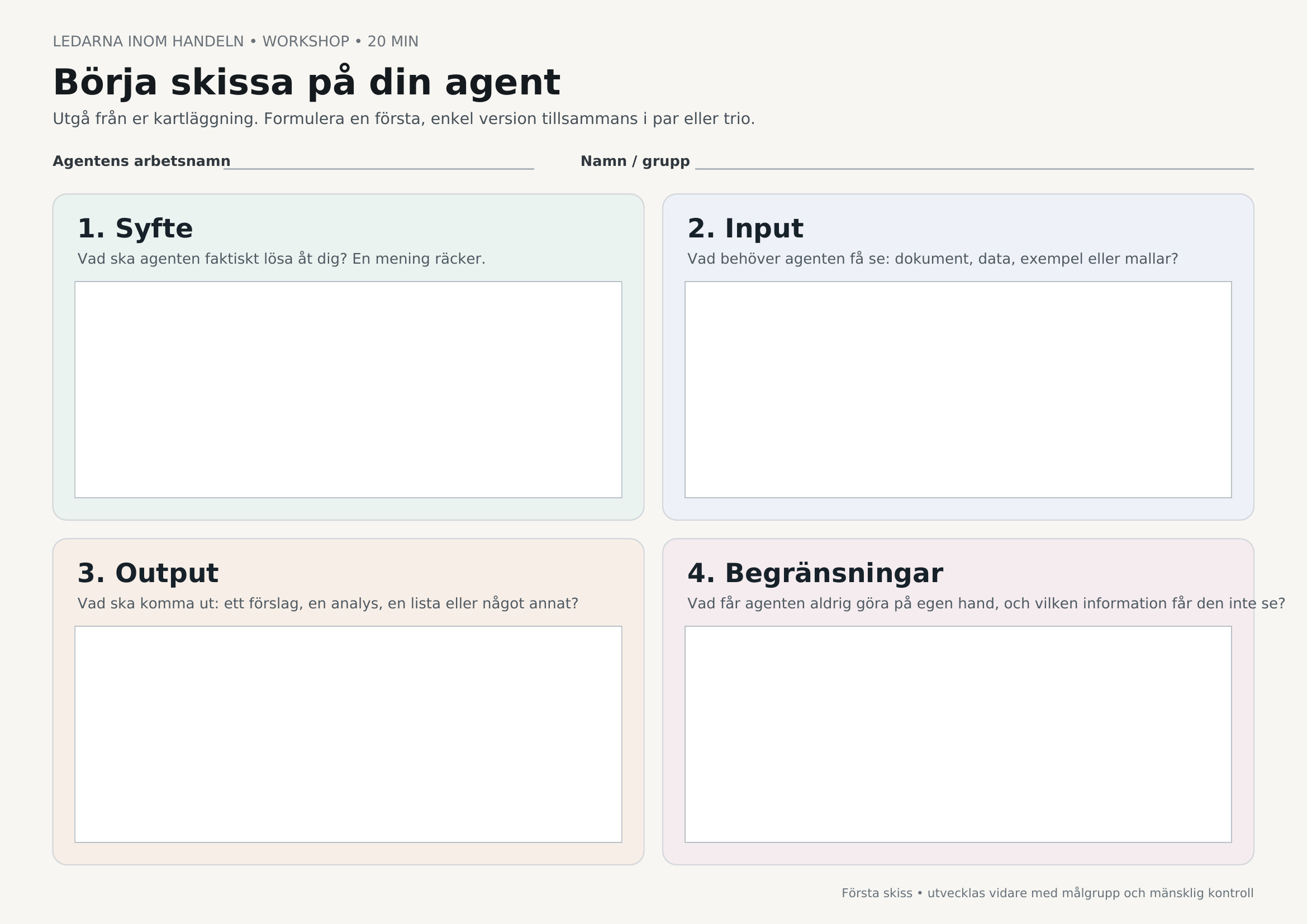The height and width of the screenshot is (924, 1307).
Task: Click the '4. Begränsningar' heading
Action: (815, 574)
